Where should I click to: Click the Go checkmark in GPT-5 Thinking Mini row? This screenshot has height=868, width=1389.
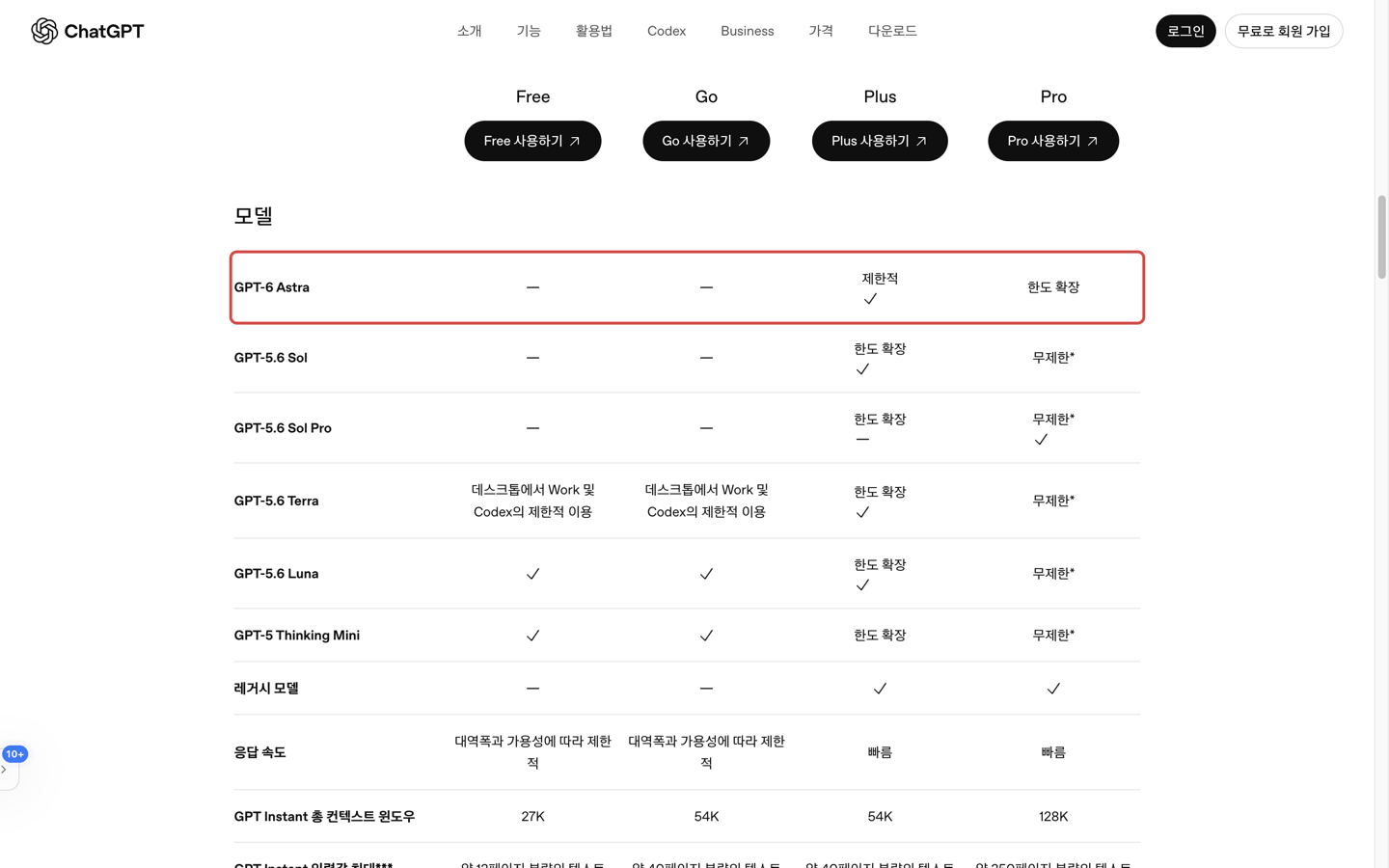click(x=706, y=636)
